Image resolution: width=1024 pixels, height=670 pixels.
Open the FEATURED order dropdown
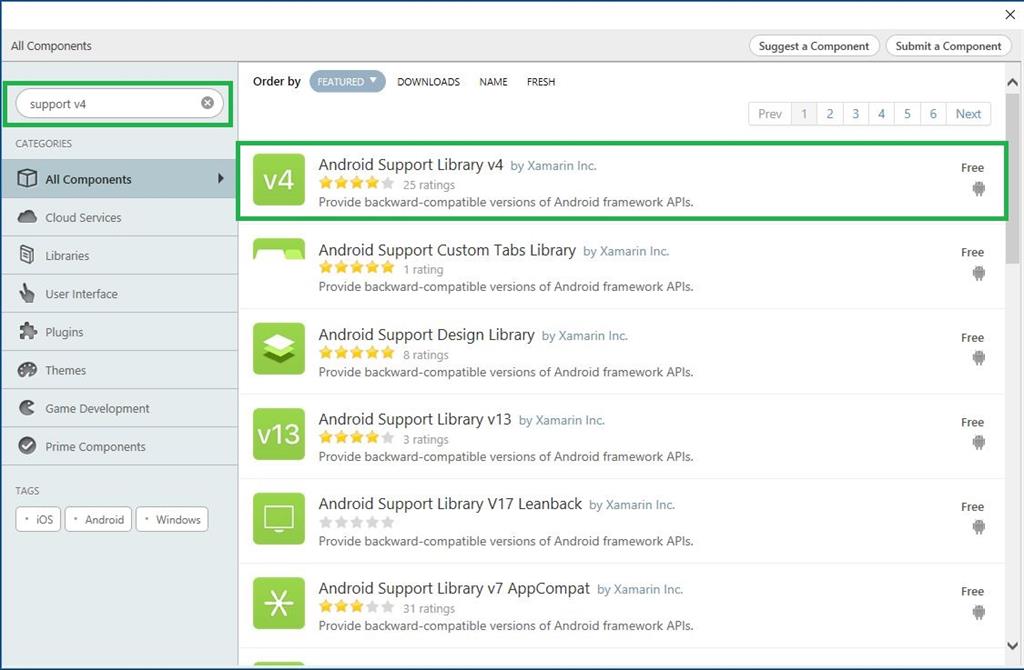(x=347, y=82)
